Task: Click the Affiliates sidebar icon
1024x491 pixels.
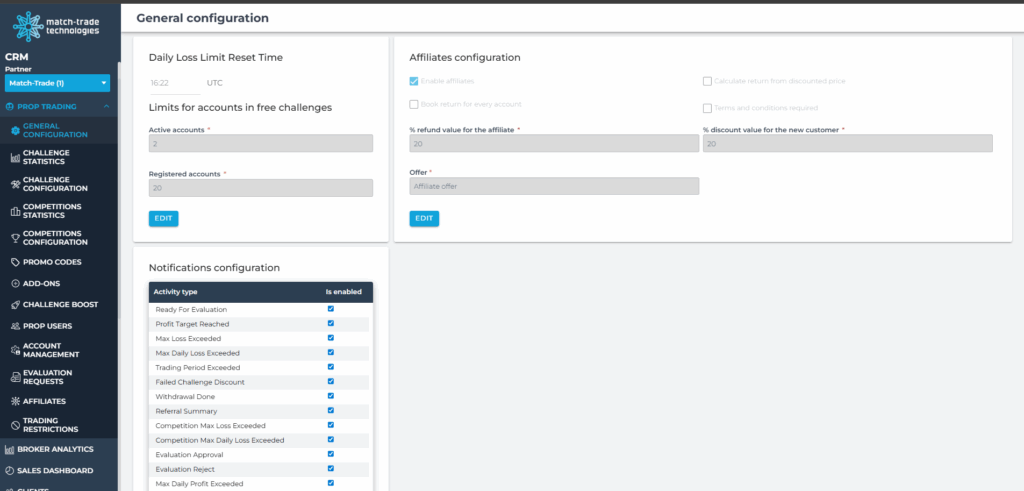Action: tap(14, 401)
